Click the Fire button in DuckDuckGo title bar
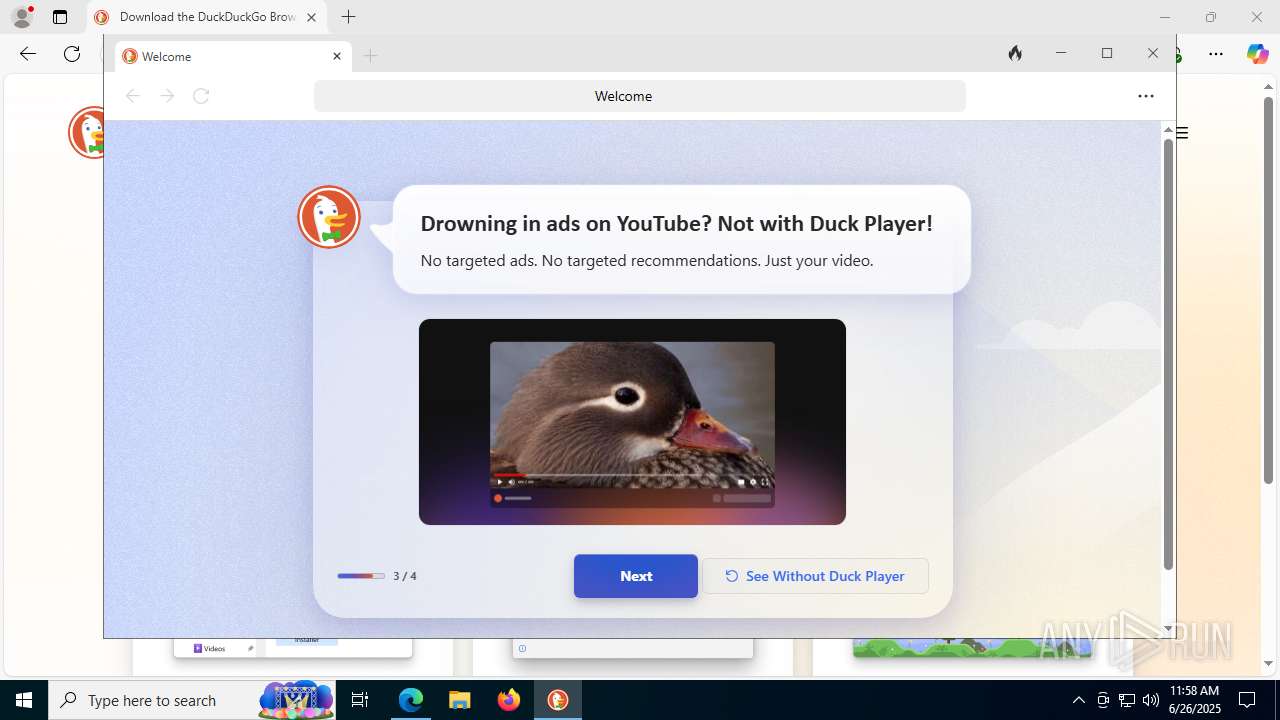Viewport: 1280px width, 720px height. pyautogui.click(x=1015, y=53)
